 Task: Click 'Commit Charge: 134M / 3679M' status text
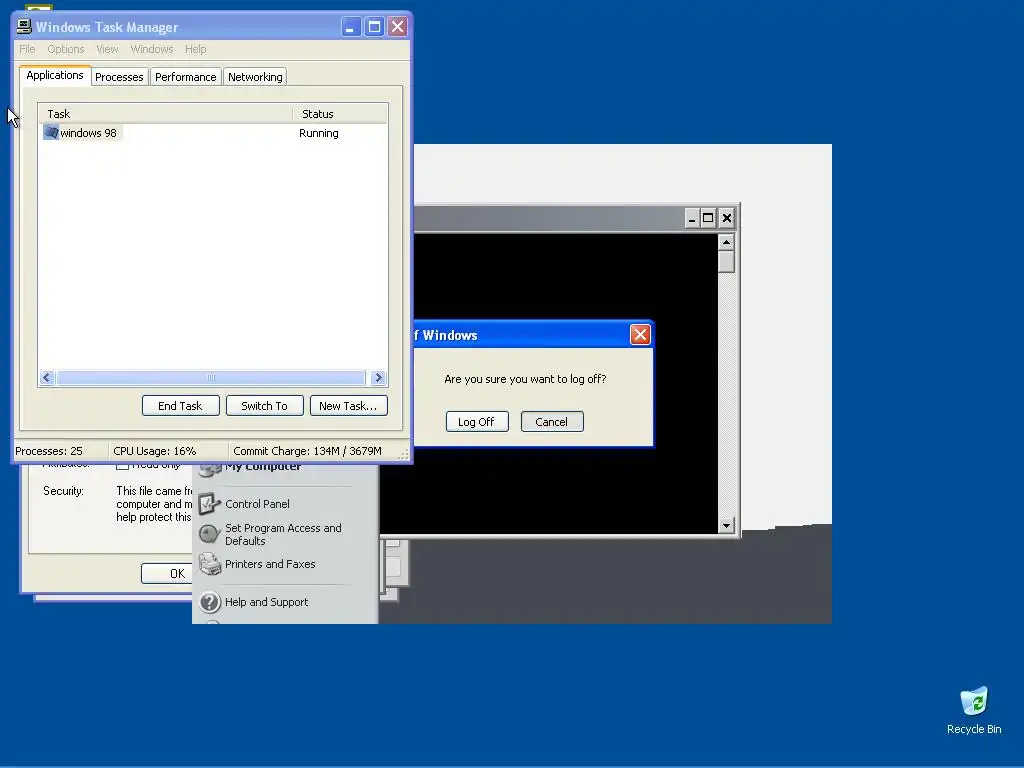308,451
